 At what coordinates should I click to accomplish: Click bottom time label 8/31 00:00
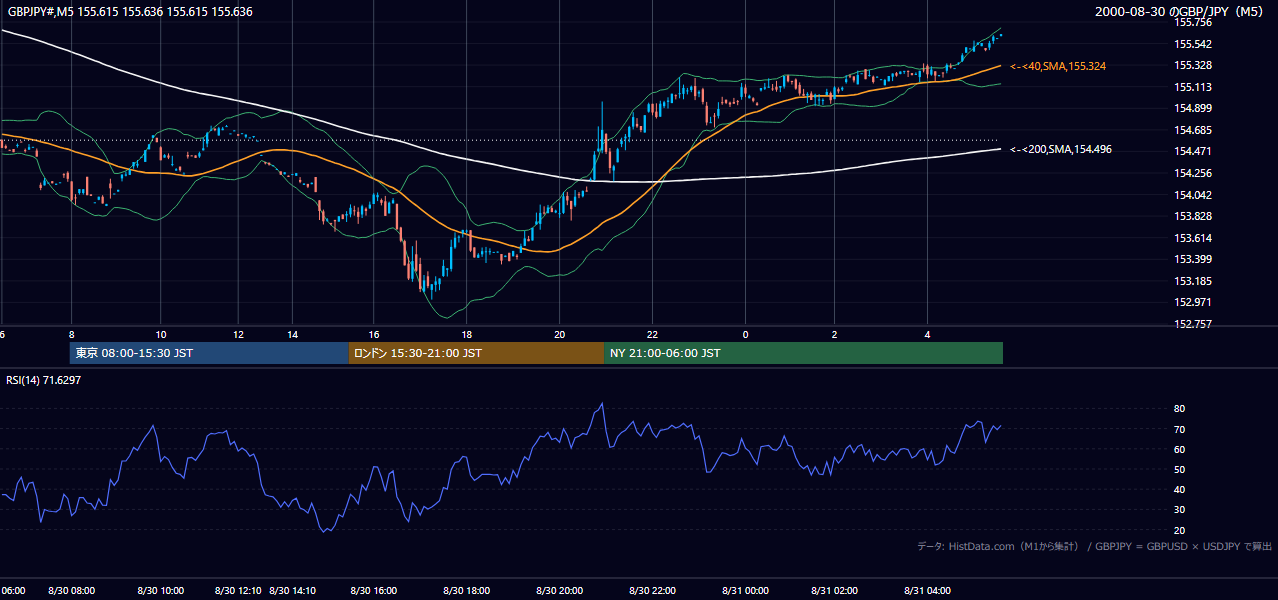pyautogui.click(x=745, y=591)
